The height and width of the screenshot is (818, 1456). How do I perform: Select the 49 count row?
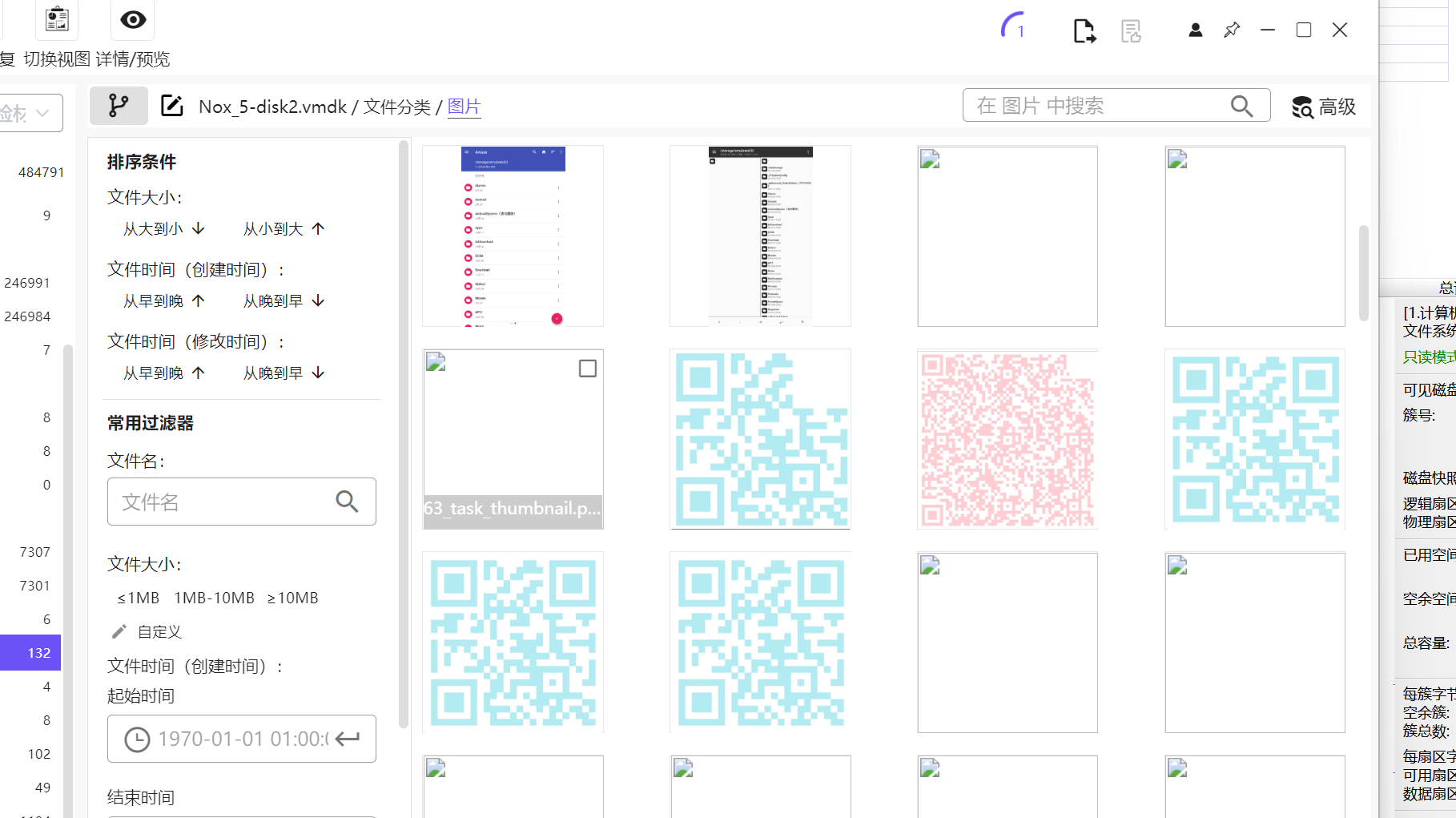(42, 788)
